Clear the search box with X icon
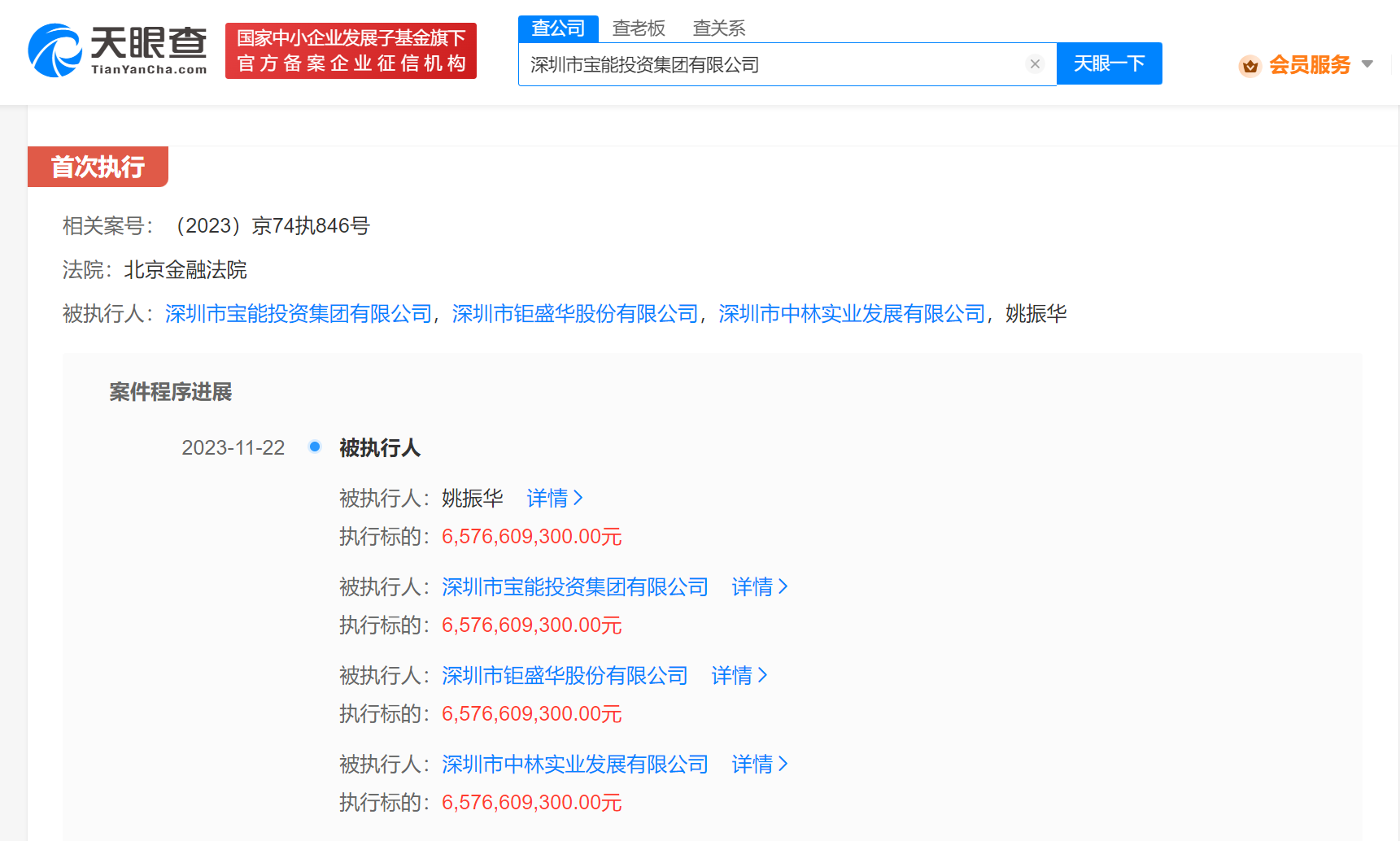Image resolution: width=1400 pixels, height=841 pixels. point(1035,64)
